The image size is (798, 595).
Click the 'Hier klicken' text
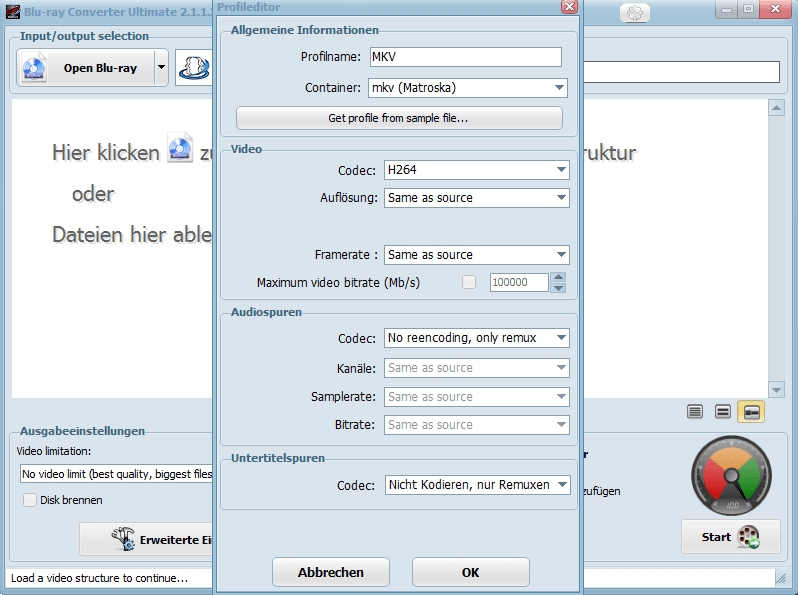pyautogui.click(x=106, y=152)
